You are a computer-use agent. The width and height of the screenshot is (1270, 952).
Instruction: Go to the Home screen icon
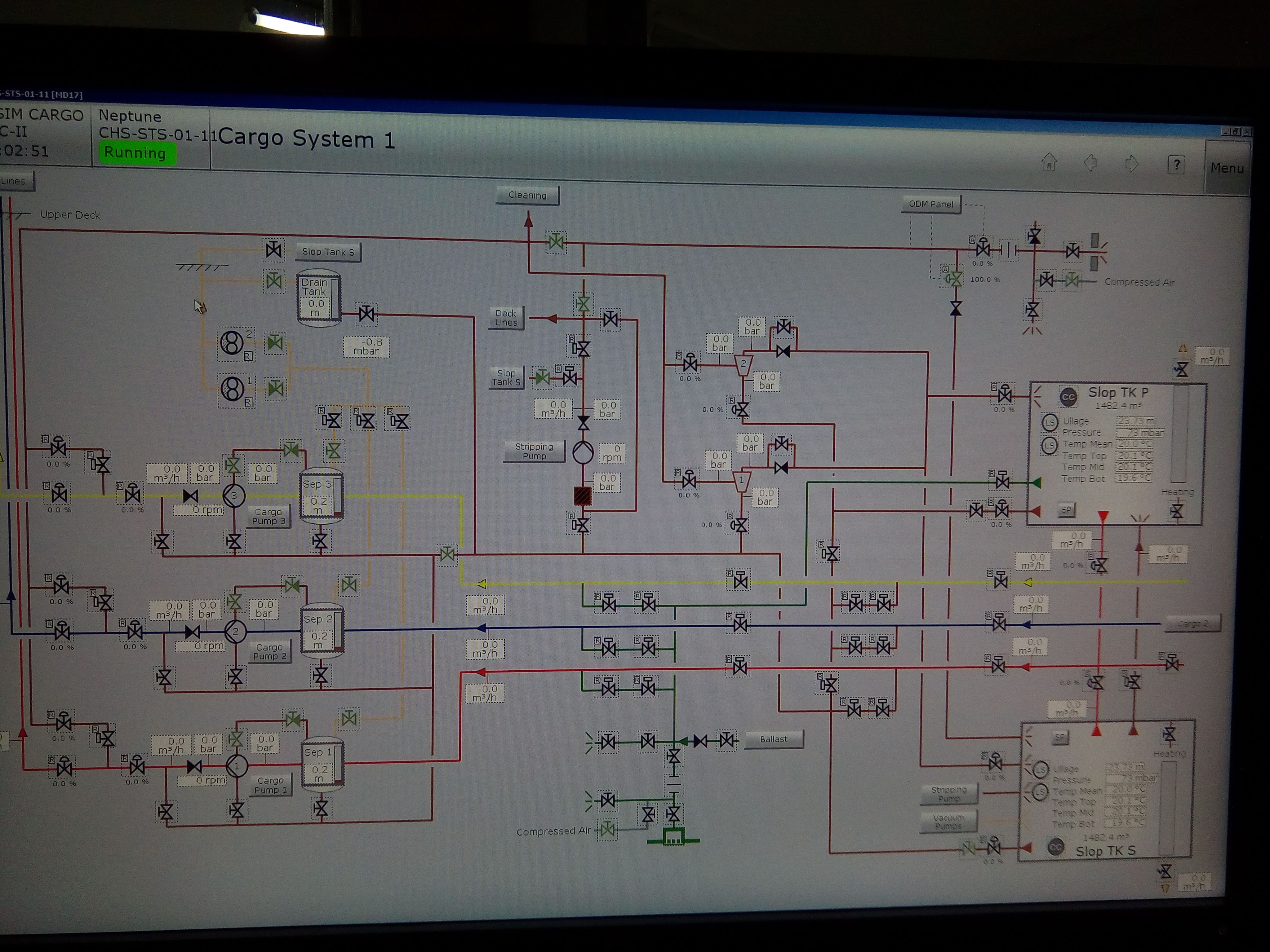[1049, 162]
